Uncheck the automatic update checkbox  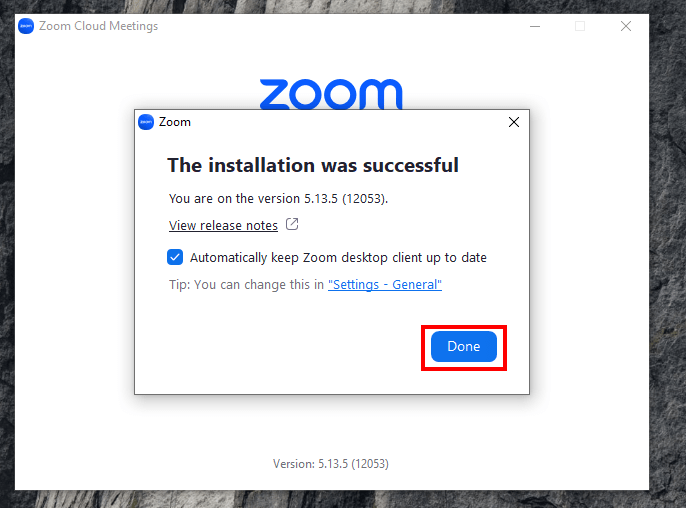pos(175,257)
